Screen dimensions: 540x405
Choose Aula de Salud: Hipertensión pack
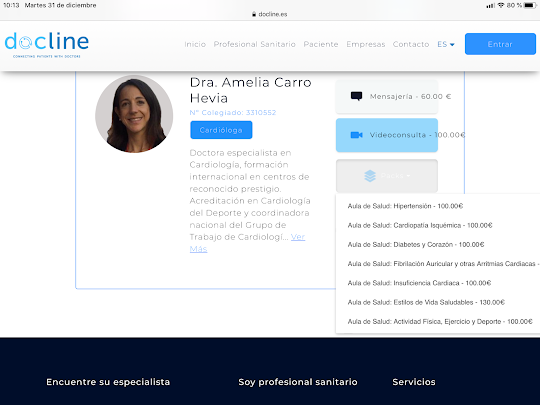pos(405,206)
